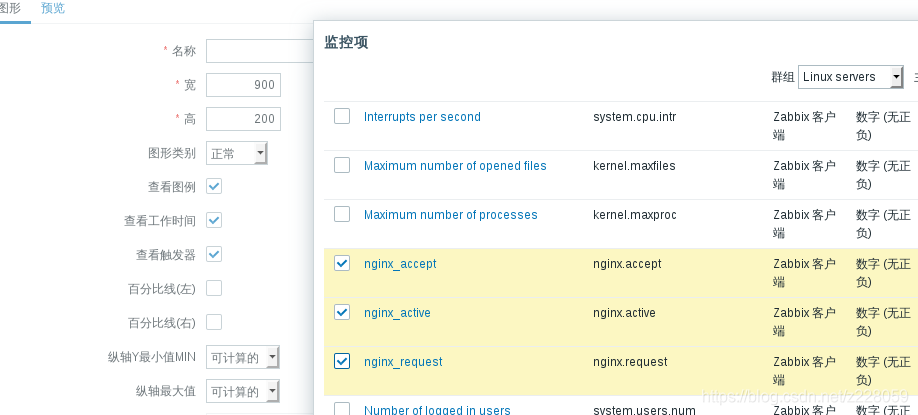Click the nginx.active key text
918x415 pixels.
point(624,313)
